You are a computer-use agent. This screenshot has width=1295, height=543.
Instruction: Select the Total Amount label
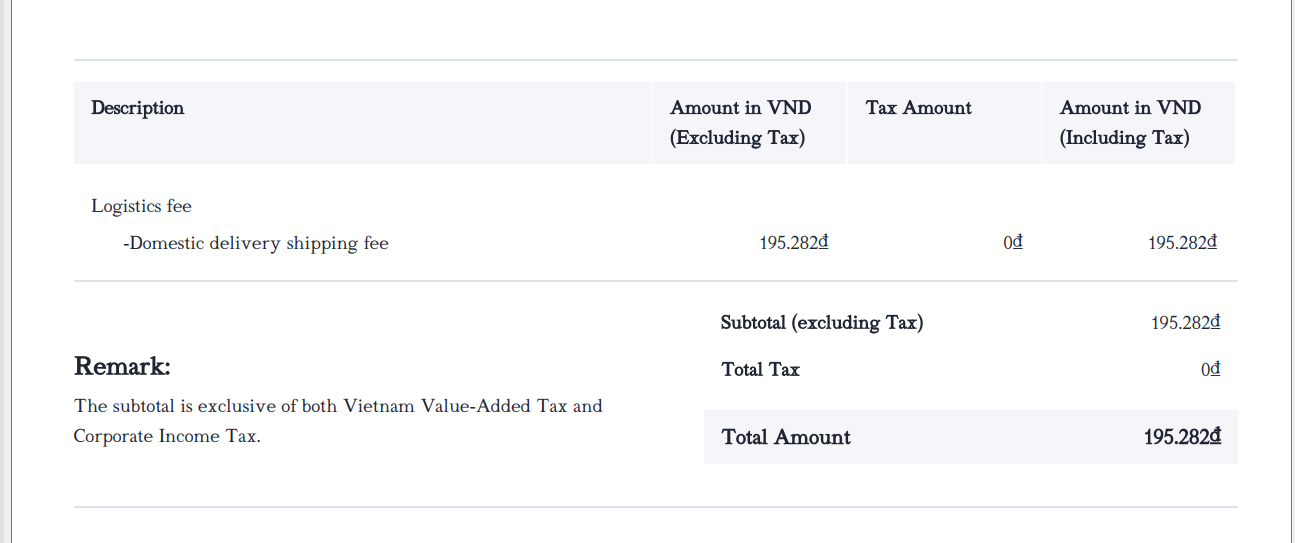point(786,437)
